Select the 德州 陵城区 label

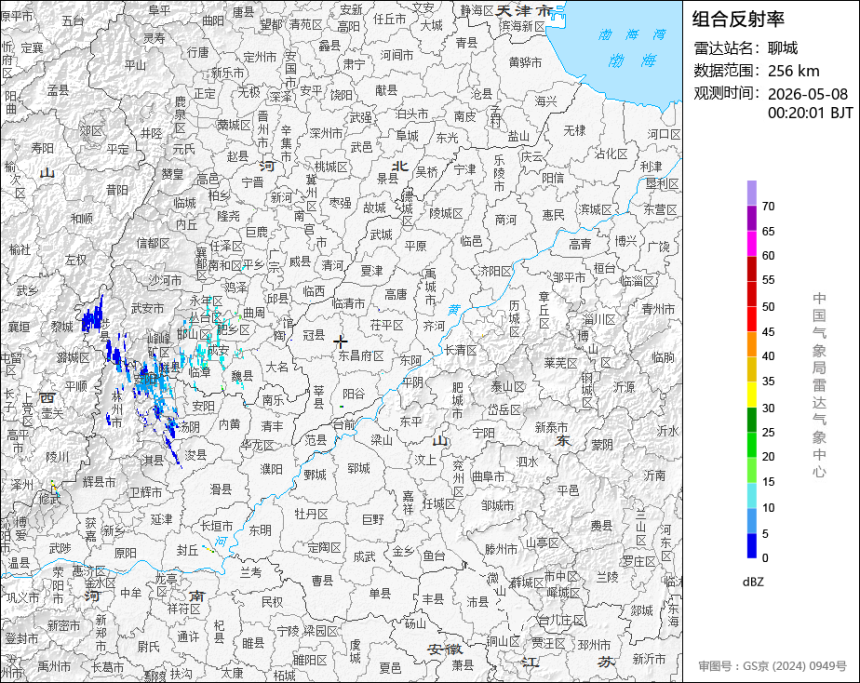point(446,213)
